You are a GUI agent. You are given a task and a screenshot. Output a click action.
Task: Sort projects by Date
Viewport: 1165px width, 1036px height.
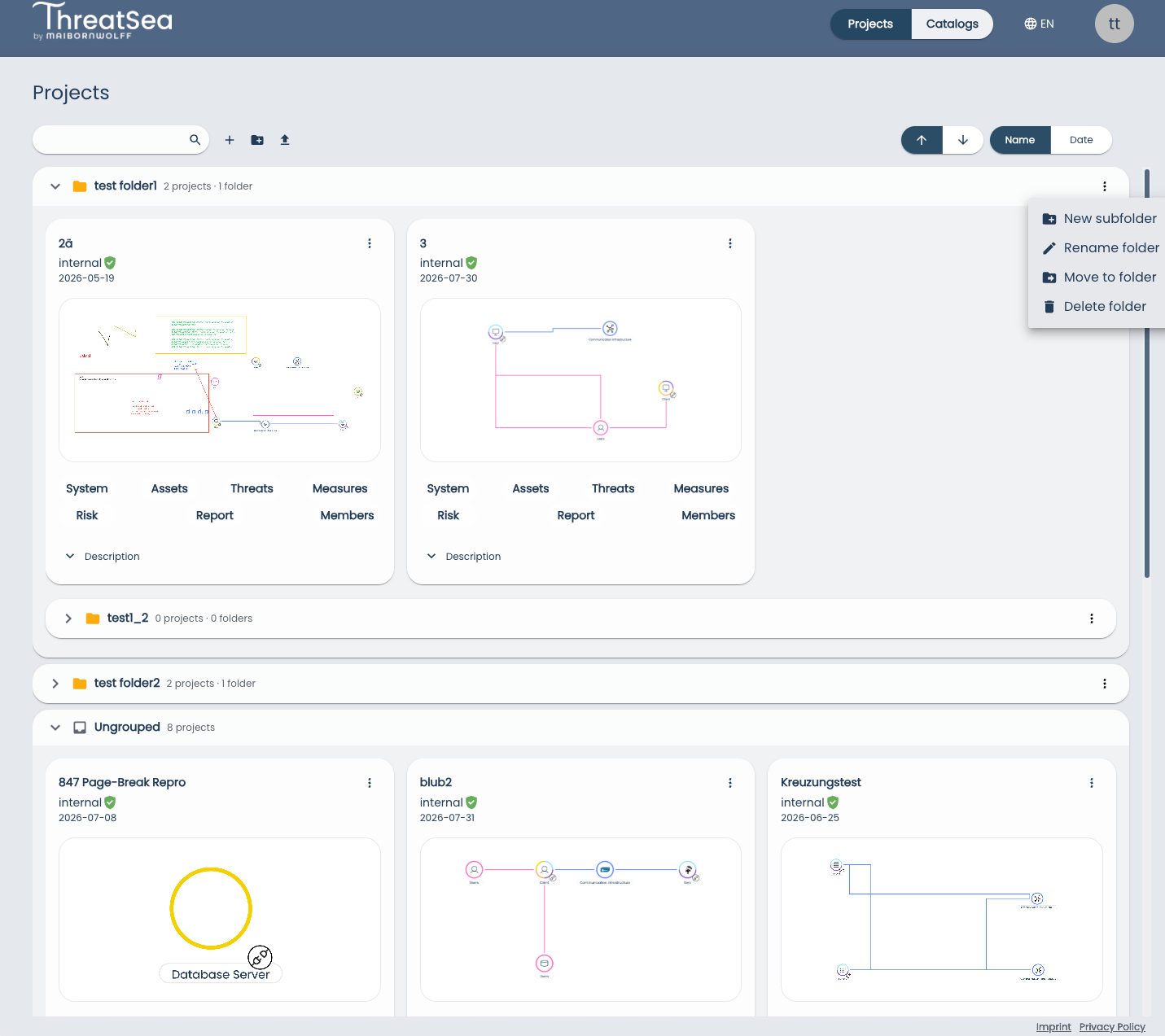1081,140
